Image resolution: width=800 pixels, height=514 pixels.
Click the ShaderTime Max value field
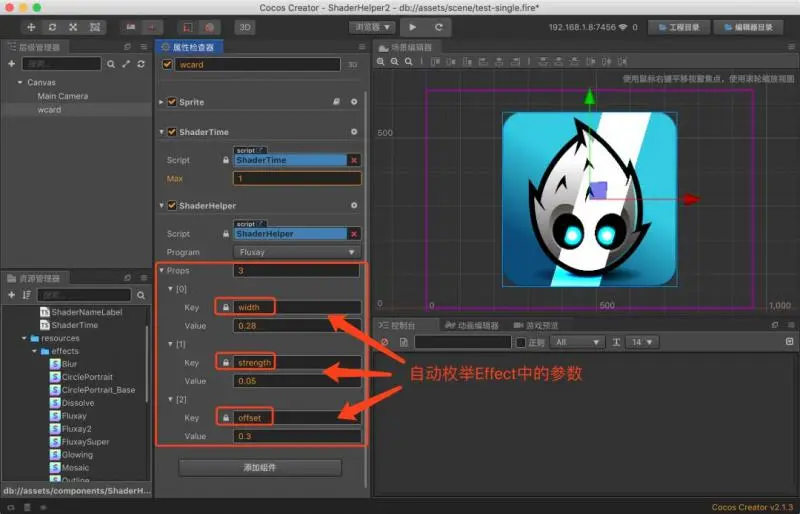pos(297,179)
